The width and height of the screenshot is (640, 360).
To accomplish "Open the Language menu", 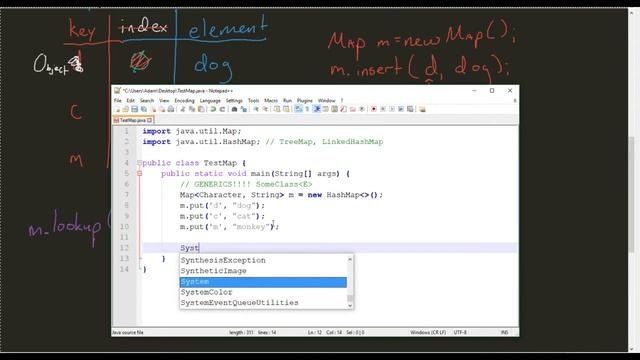I will (210, 100).
